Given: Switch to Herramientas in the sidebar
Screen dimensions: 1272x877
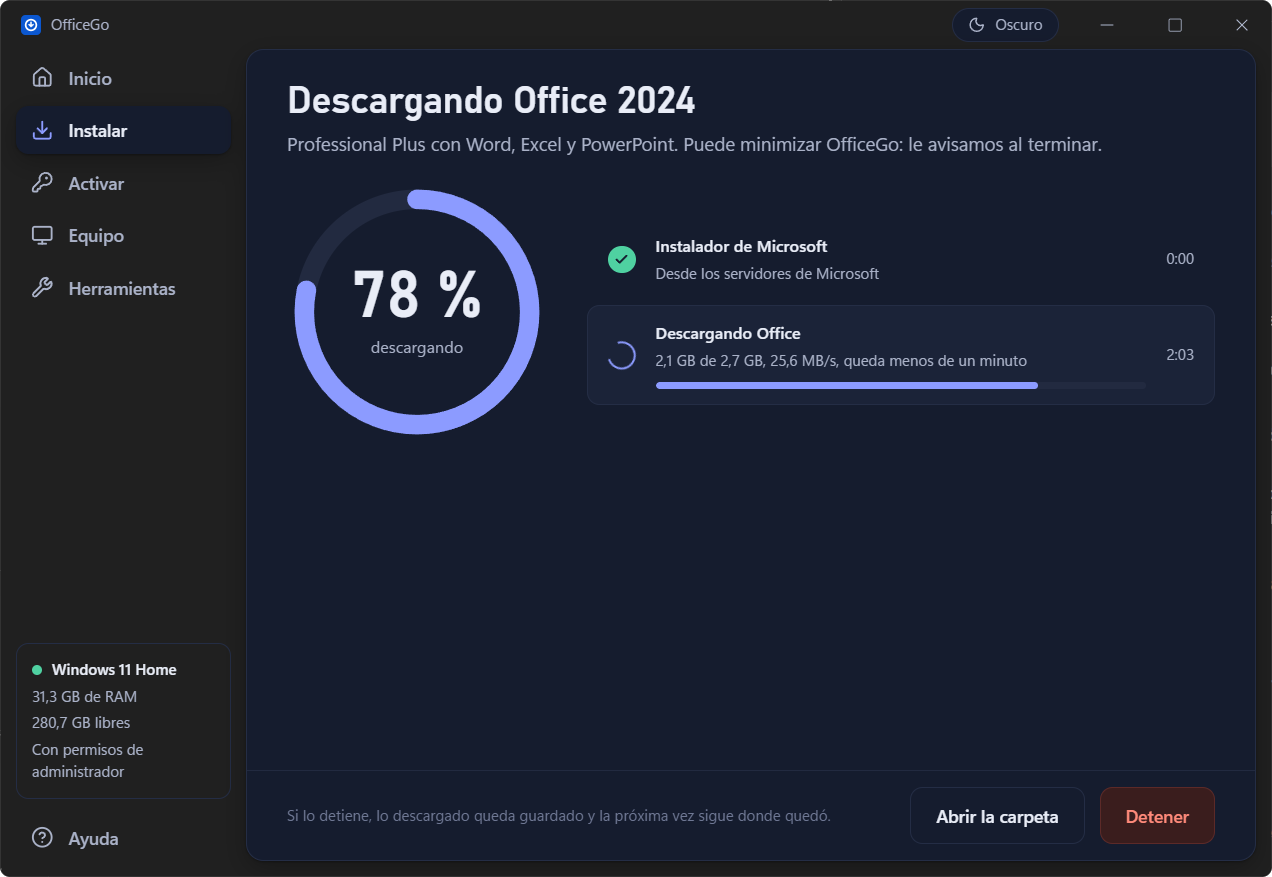Looking at the screenshot, I should 123,288.
